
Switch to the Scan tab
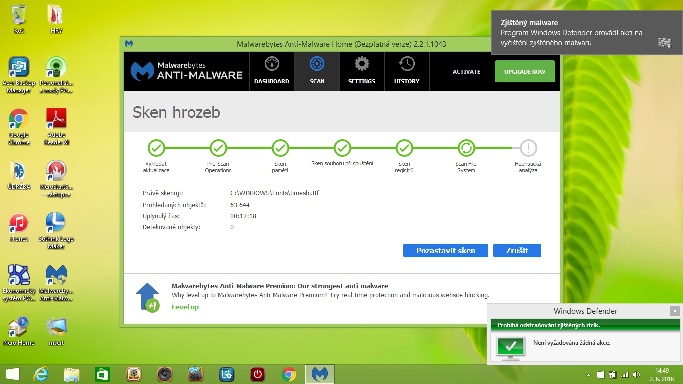[x=317, y=71]
